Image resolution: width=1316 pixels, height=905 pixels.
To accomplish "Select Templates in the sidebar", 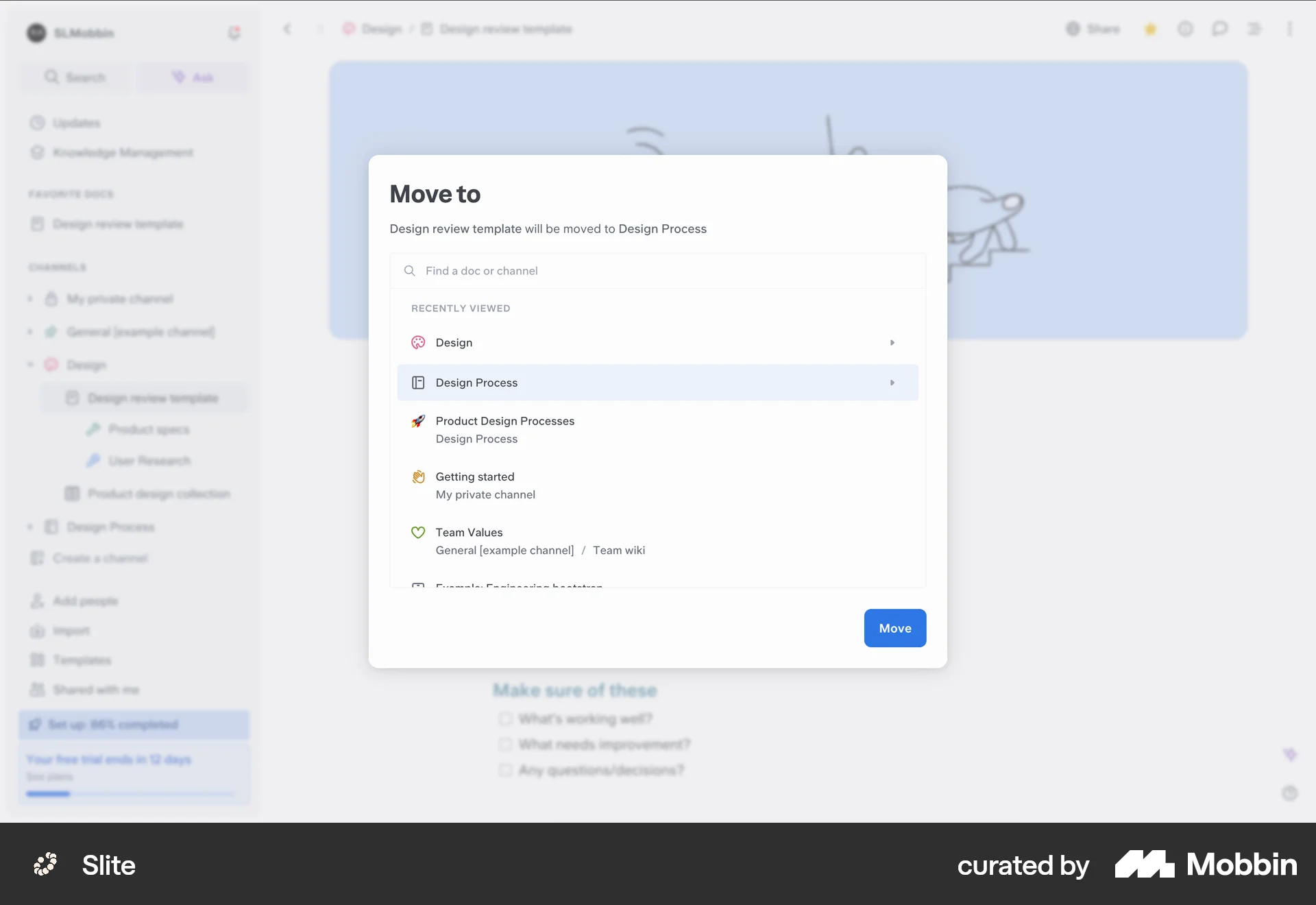I will point(82,660).
